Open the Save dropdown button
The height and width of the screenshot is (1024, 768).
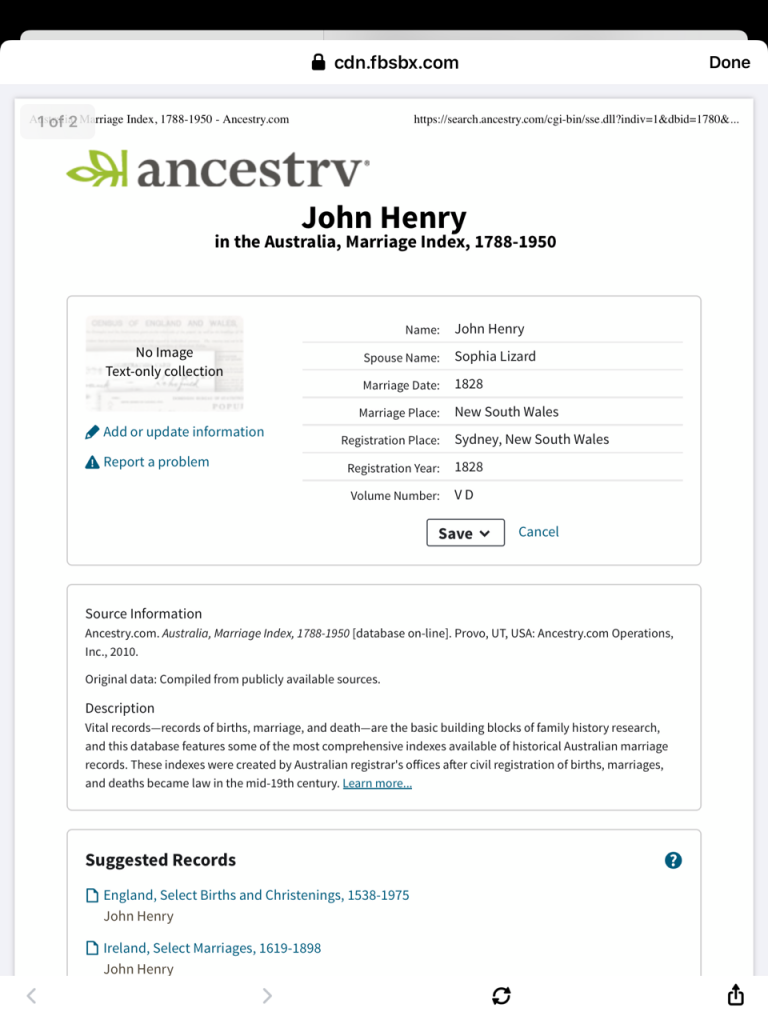tap(465, 533)
